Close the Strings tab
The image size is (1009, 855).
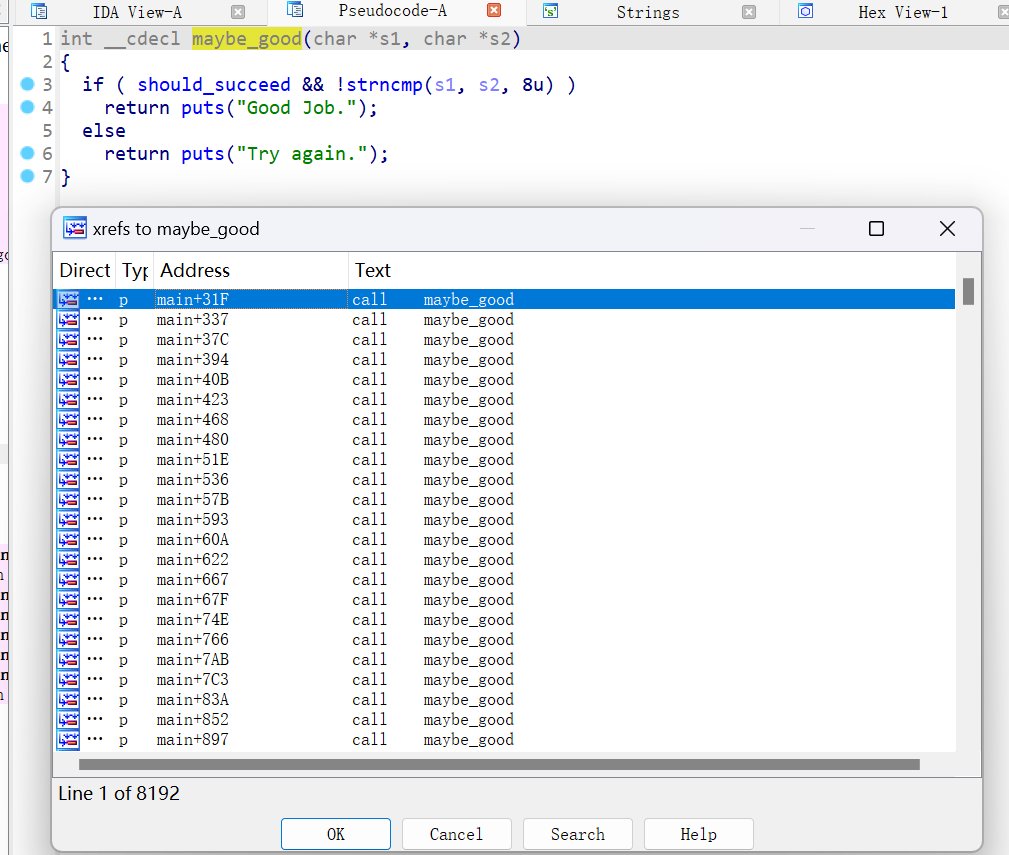(748, 12)
